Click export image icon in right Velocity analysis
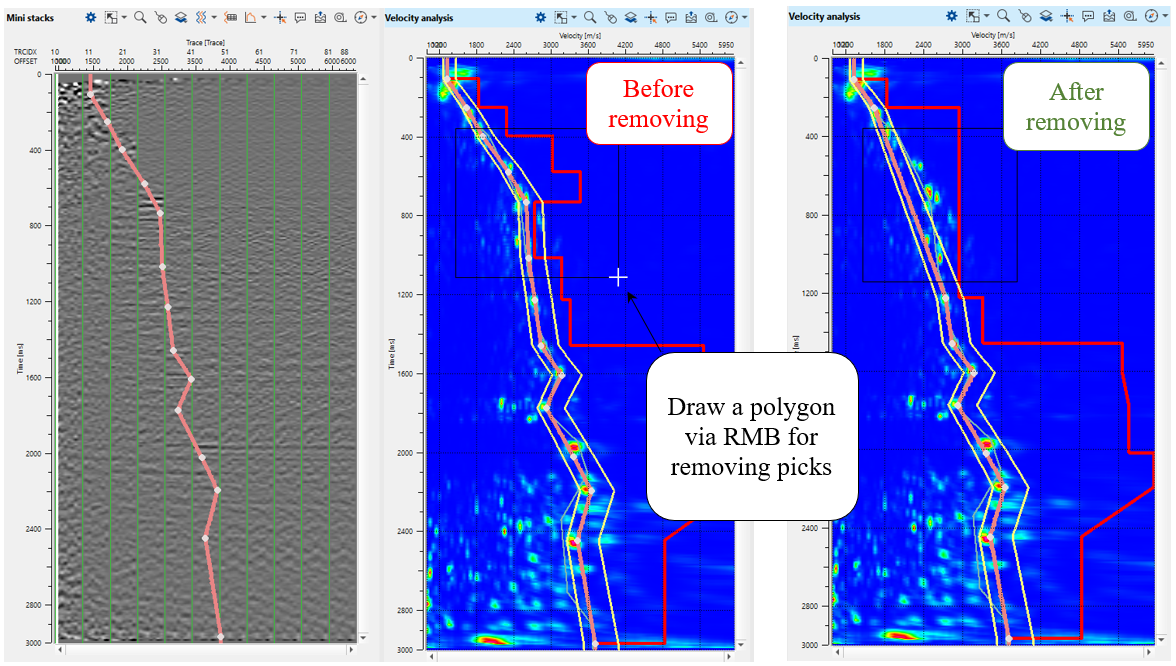 1109,16
